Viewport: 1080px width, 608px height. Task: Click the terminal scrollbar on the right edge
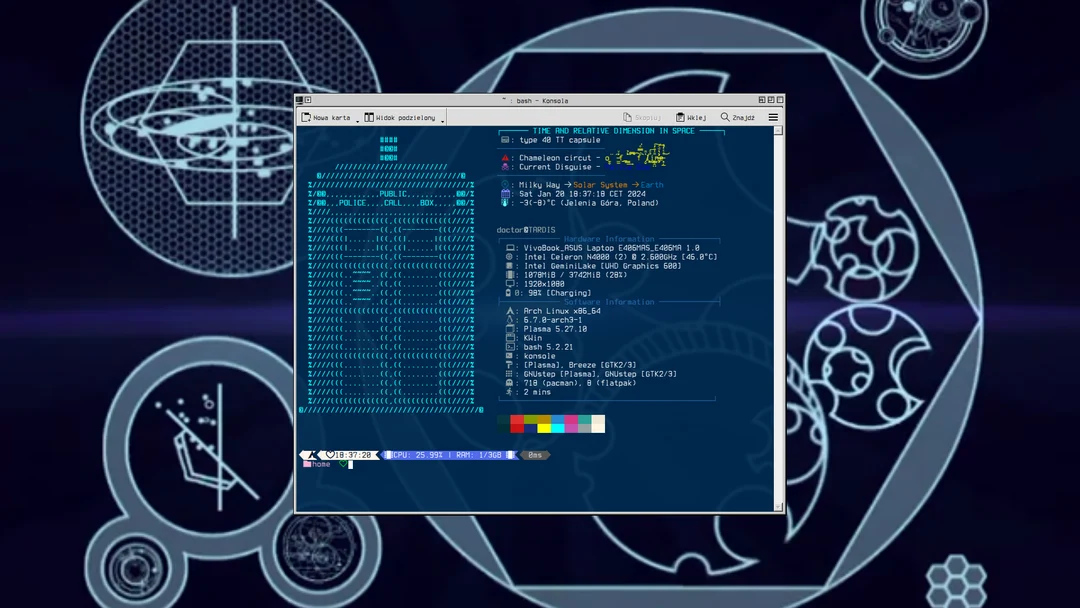click(780, 300)
